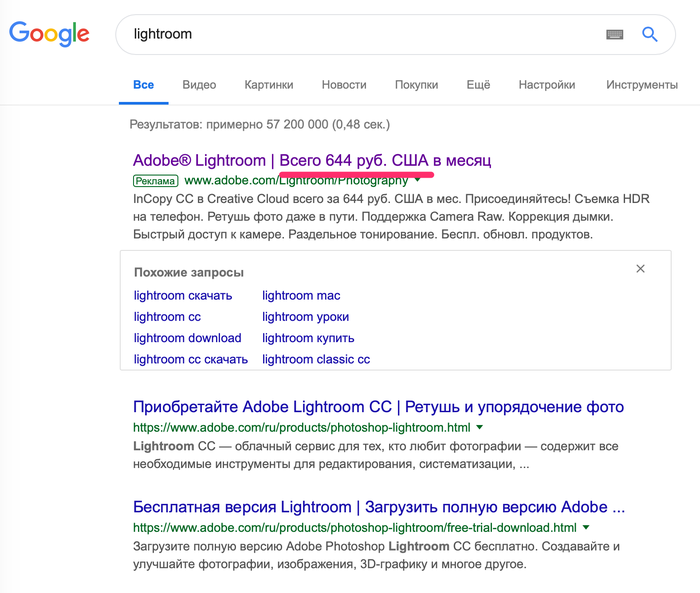Image resolution: width=700 pixels, height=593 pixels.
Task: Select related query lightroom скачать
Action: pos(183,296)
